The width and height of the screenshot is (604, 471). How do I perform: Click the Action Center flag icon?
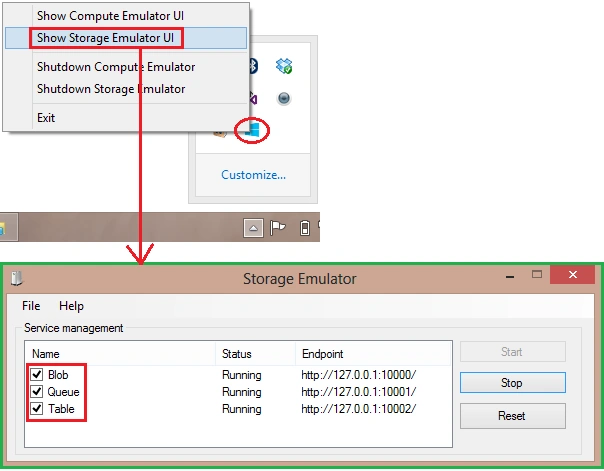(x=277, y=228)
